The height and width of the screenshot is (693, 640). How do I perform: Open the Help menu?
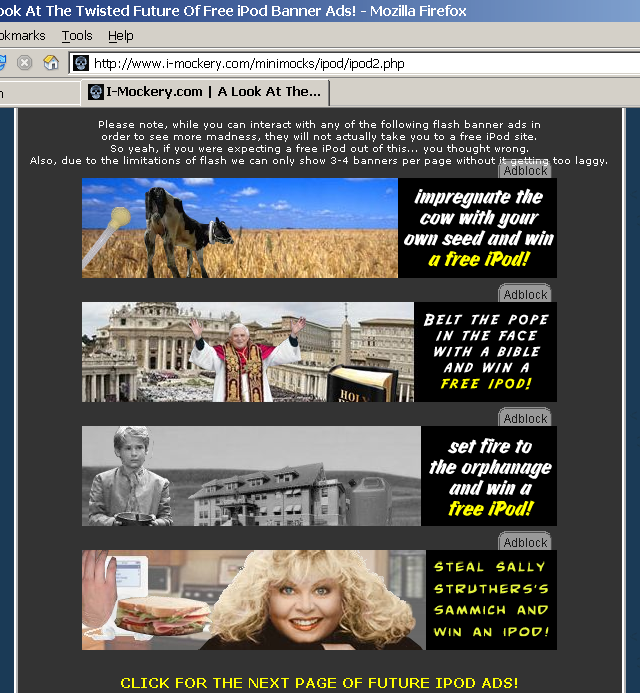coord(121,36)
